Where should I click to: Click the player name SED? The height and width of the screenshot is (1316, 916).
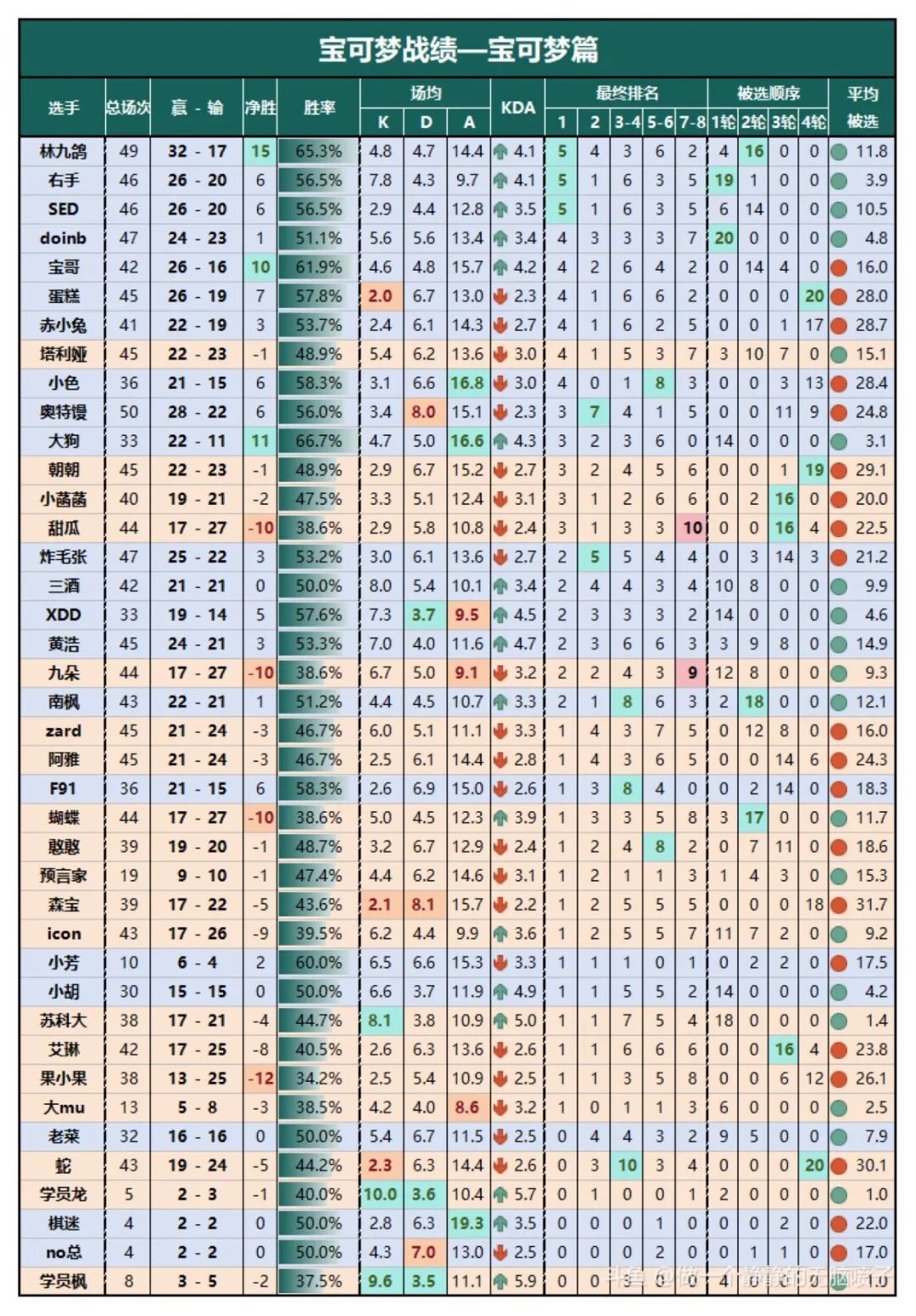coord(63,210)
